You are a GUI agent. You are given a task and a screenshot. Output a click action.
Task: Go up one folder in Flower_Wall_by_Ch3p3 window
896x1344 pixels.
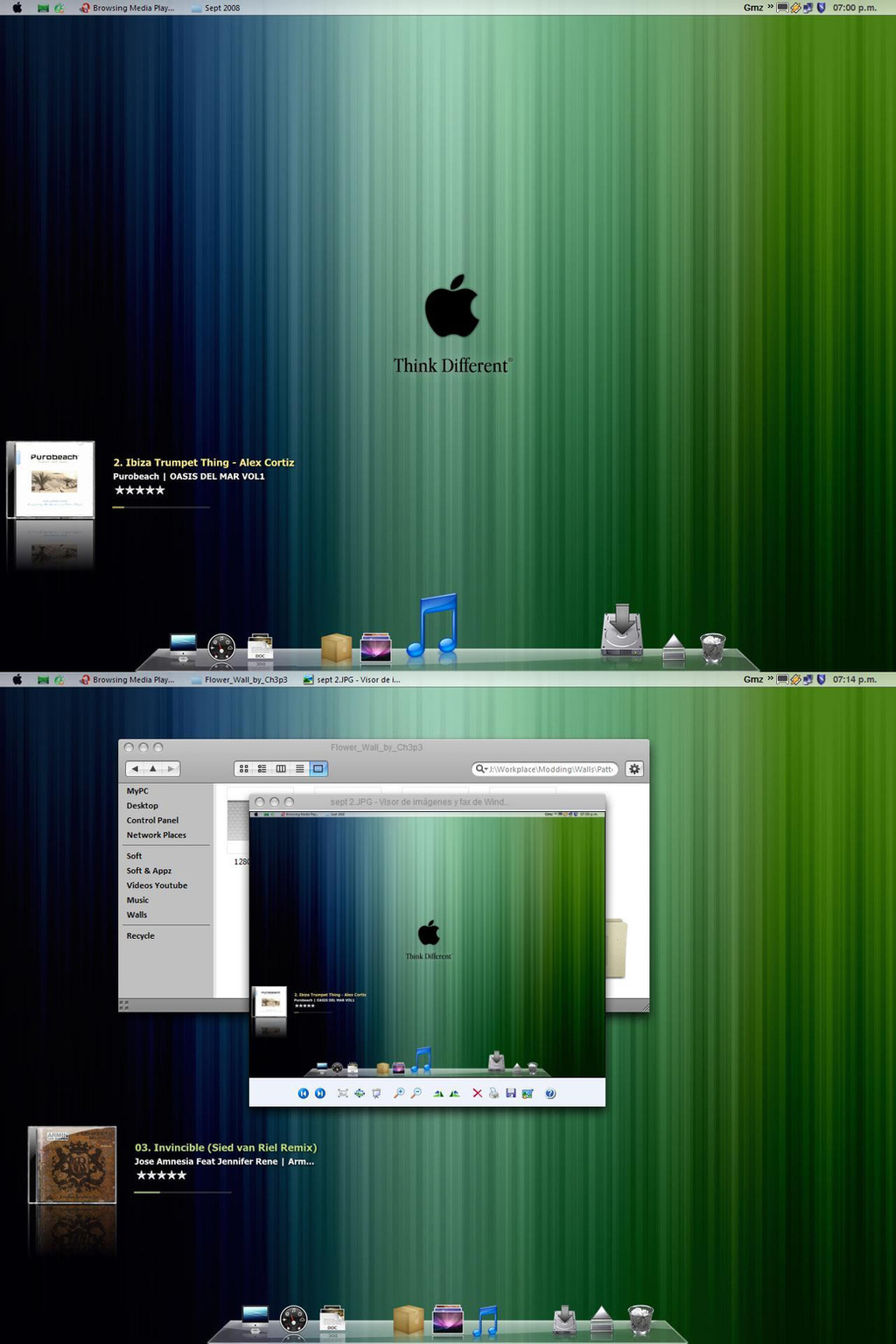click(x=153, y=768)
